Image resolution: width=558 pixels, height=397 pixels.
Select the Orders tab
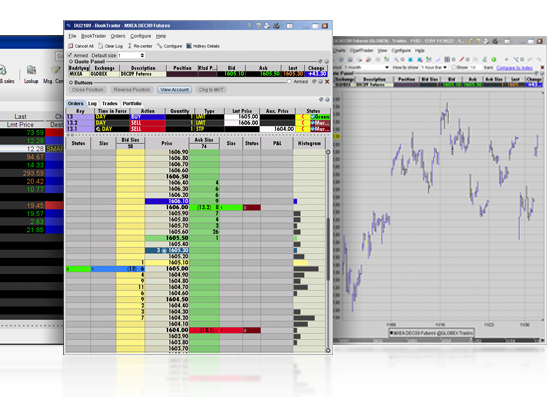tap(75, 104)
